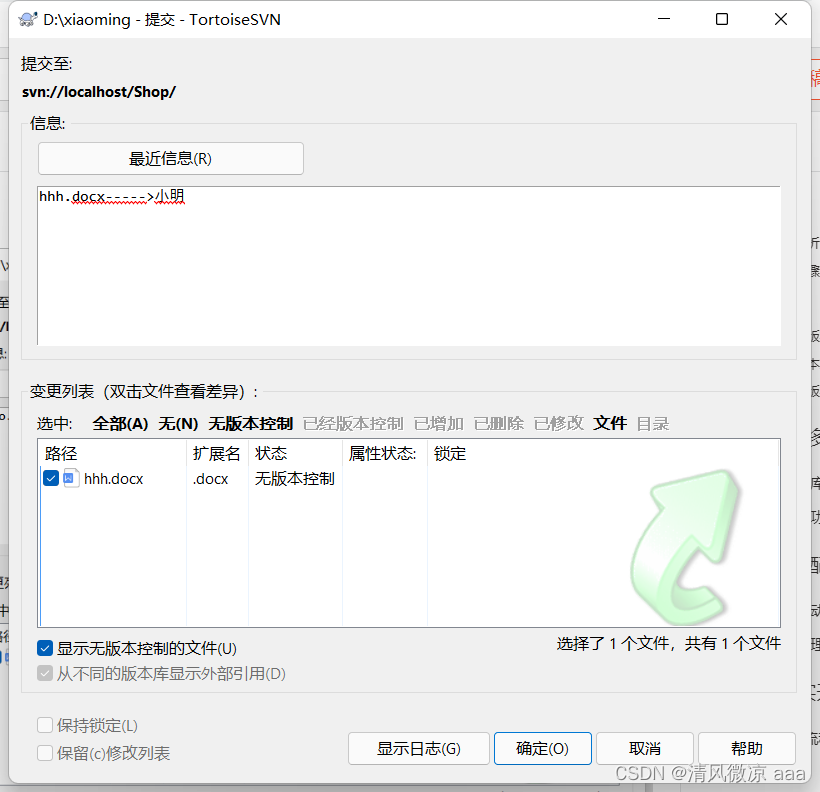Click the 已增加 filter link
Screen dimensions: 820x792
pos(438,423)
